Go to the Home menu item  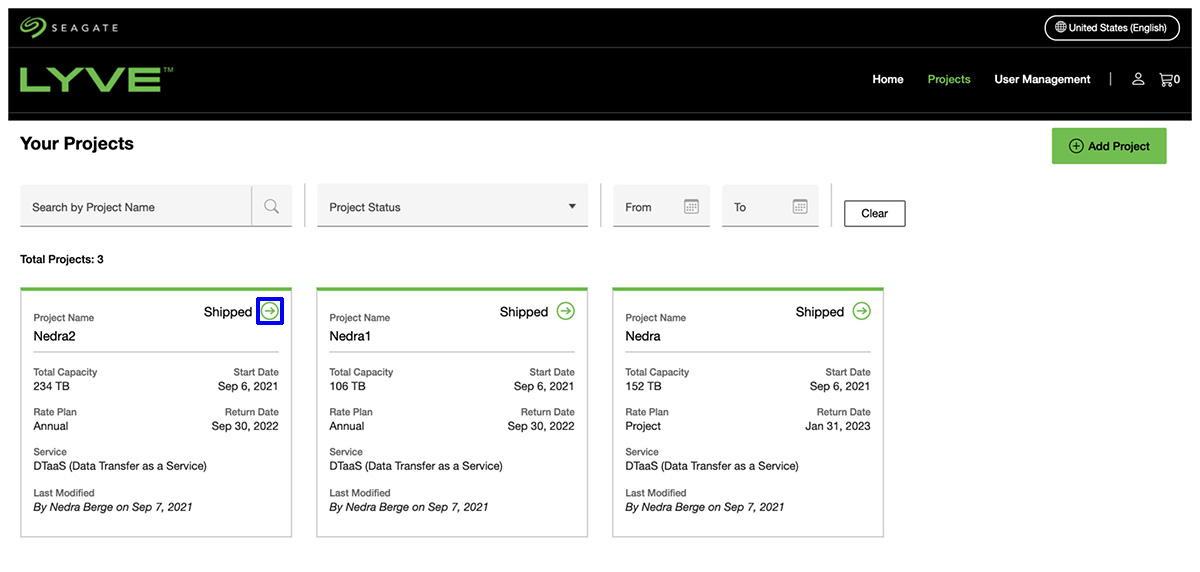888,79
